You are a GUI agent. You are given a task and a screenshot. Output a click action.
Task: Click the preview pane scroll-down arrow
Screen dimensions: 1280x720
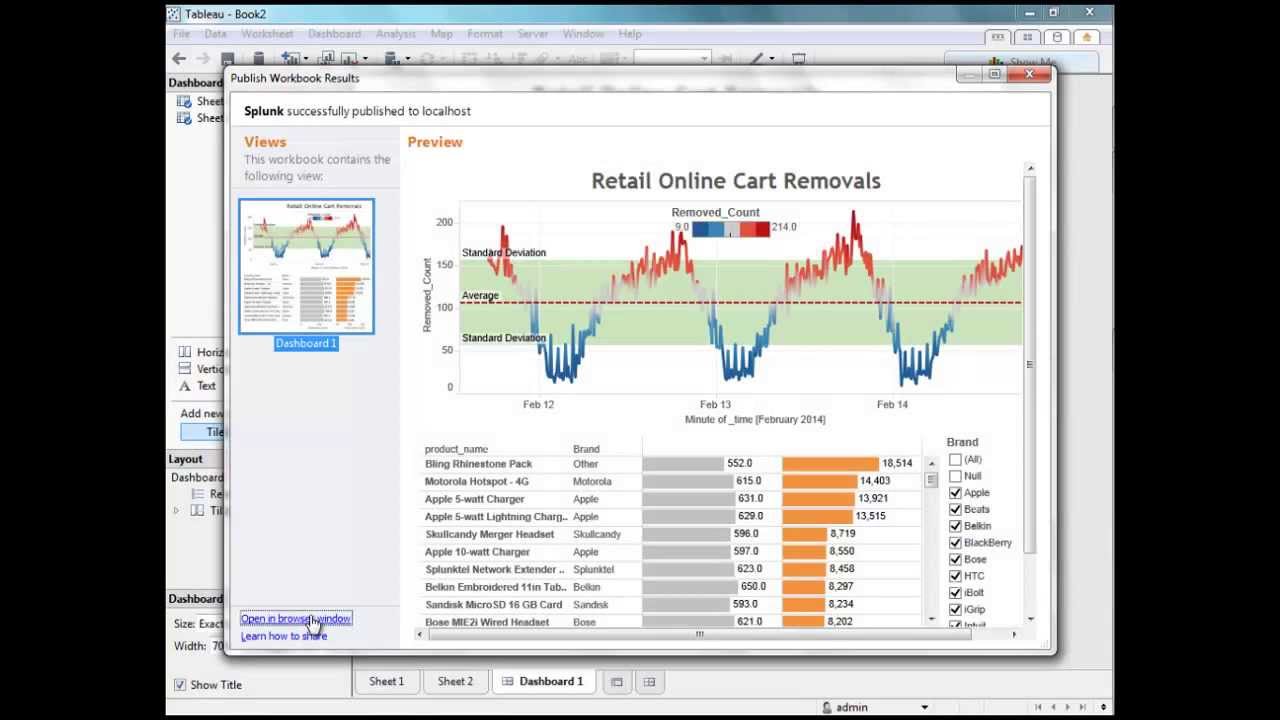1030,619
